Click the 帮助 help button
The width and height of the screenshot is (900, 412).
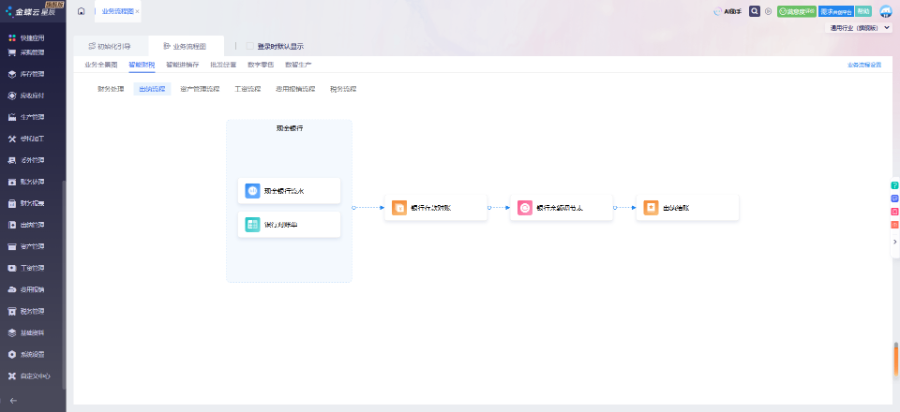coord(863,11)
